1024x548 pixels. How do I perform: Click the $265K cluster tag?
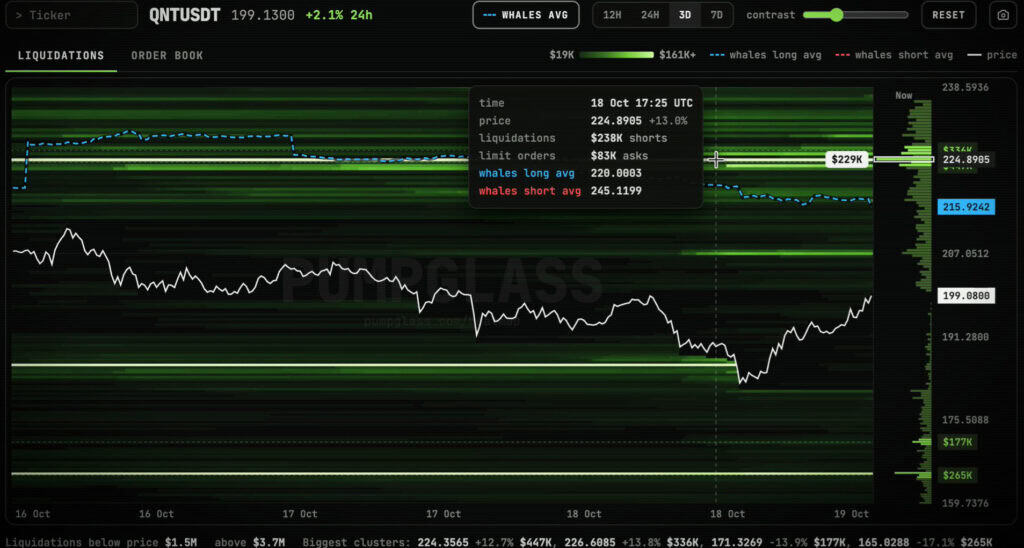tap(957, 475)
